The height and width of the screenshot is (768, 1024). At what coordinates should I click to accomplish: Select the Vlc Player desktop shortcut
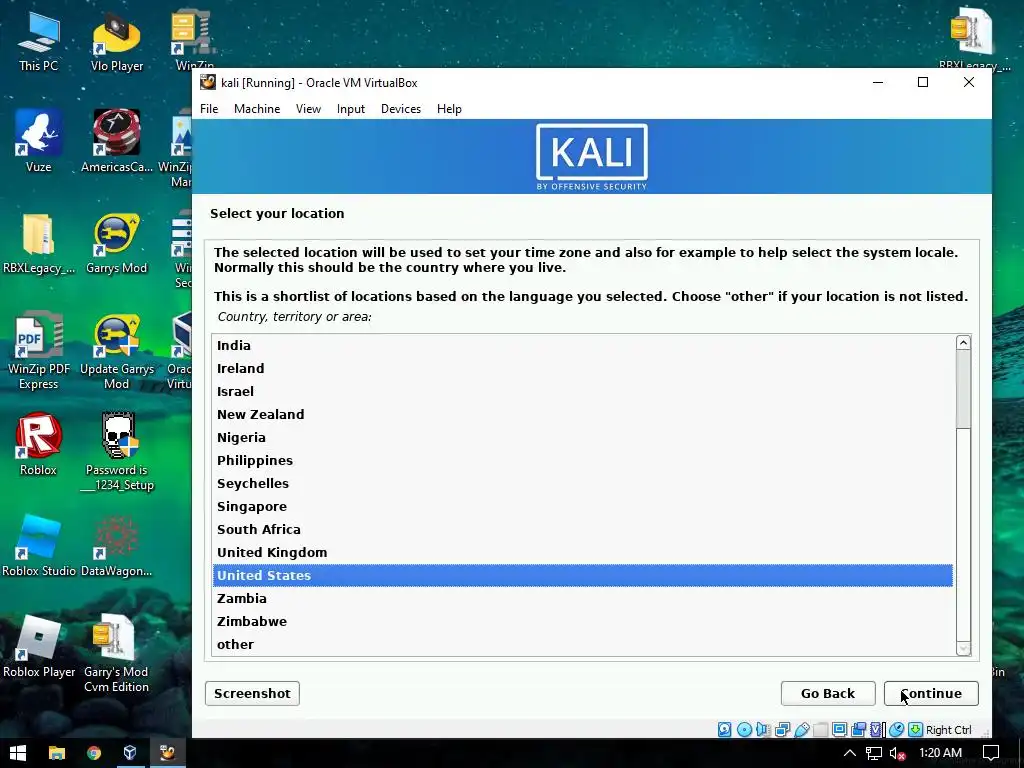(117, 40)
